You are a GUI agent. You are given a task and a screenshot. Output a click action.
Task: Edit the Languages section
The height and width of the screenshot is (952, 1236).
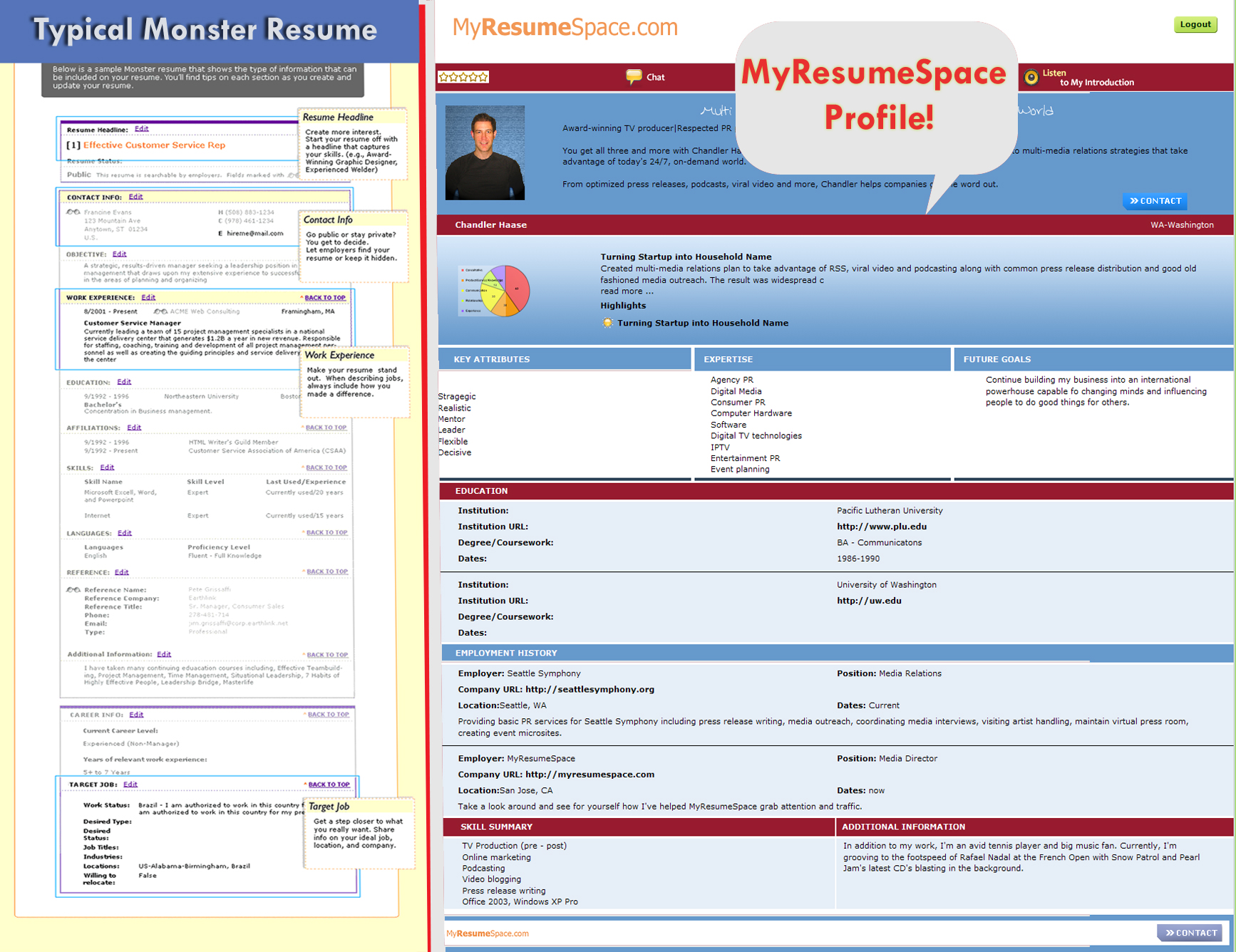[x=125, y=533]
